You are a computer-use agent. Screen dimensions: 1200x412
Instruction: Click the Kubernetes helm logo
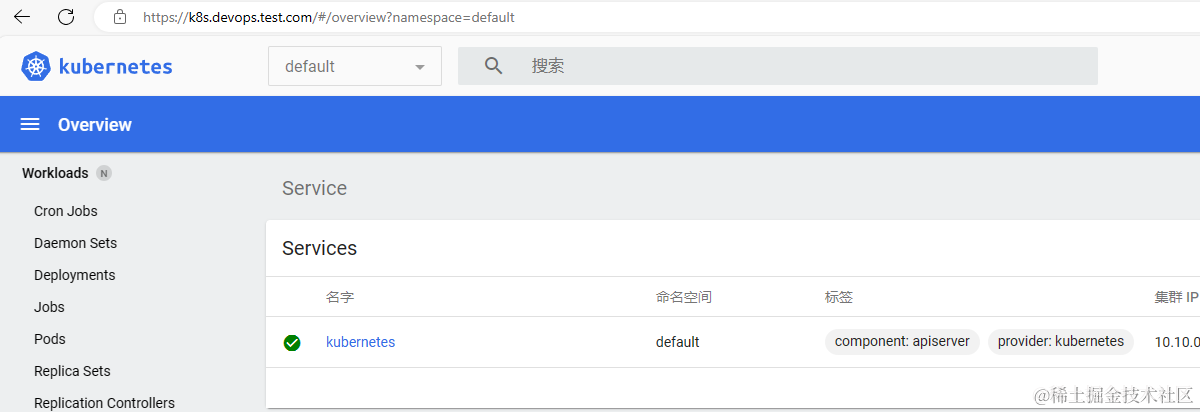(36, 67)
